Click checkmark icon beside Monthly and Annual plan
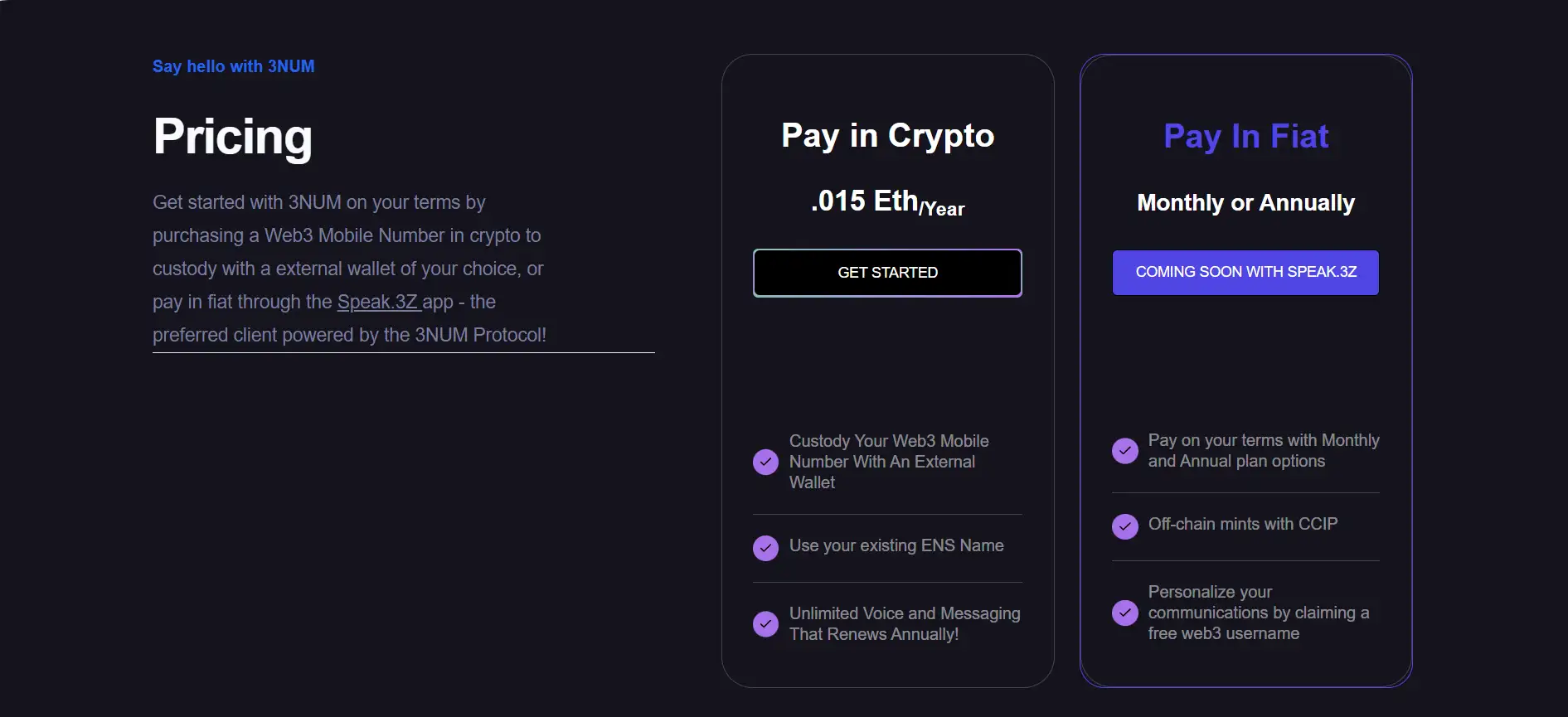Image resolution: width=1568 pixels, height=717 pixels. point(1124,451)
